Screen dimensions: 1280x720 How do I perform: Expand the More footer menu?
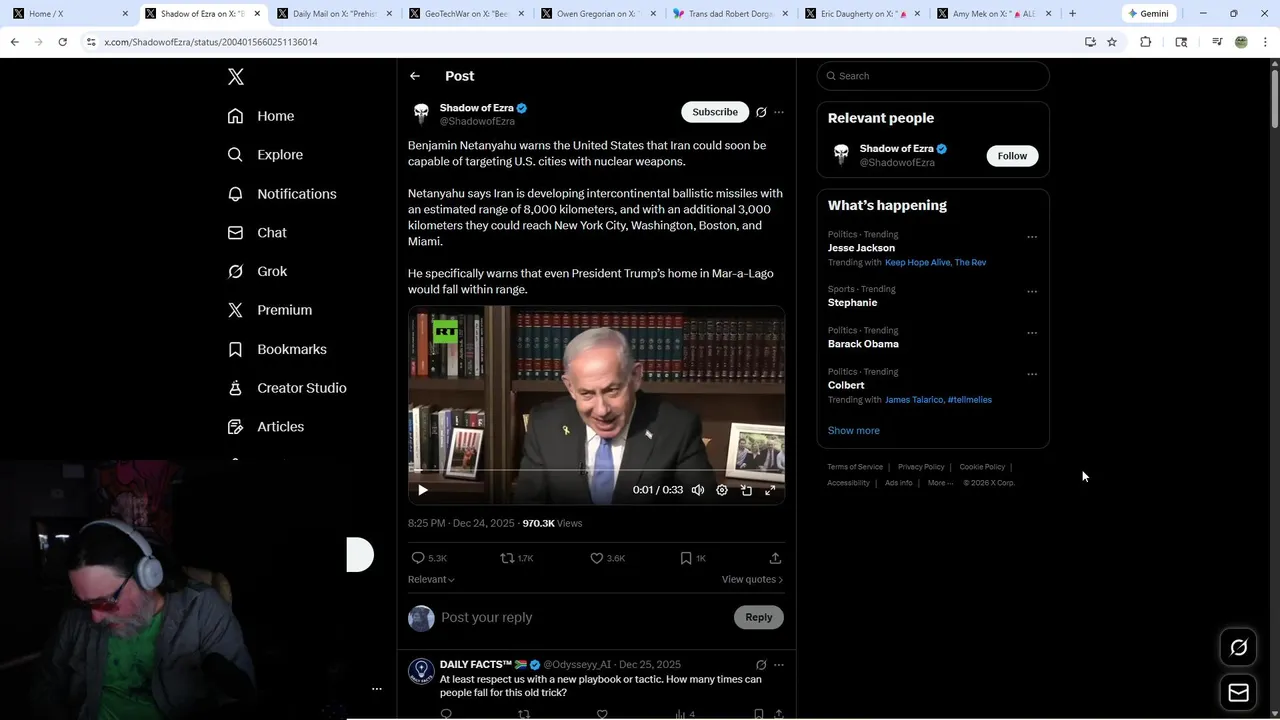(x=940, y=483)
